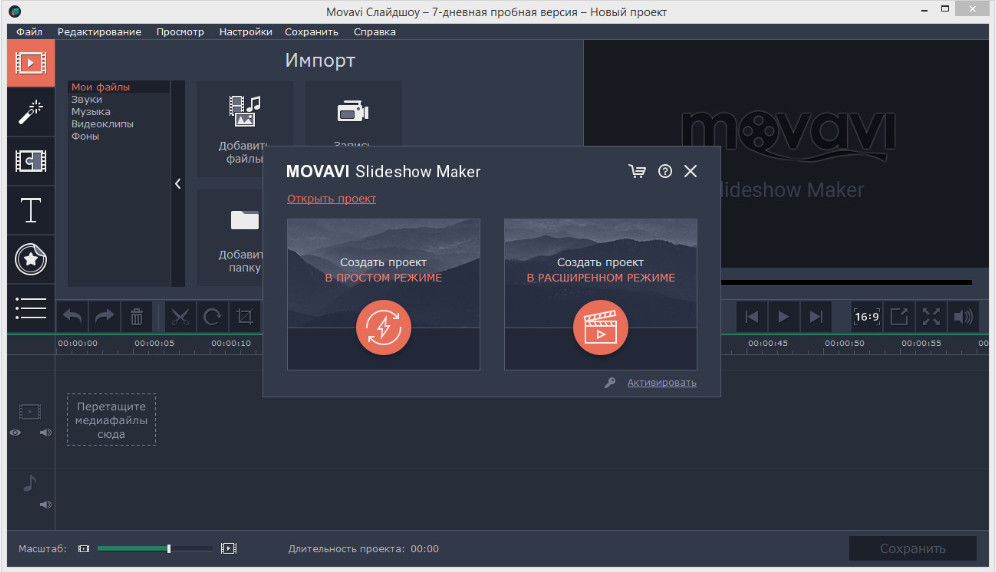996x572 pixels.
Task: Click the Add folder icon
Action: pyautogui.click(x=245, y=220)
